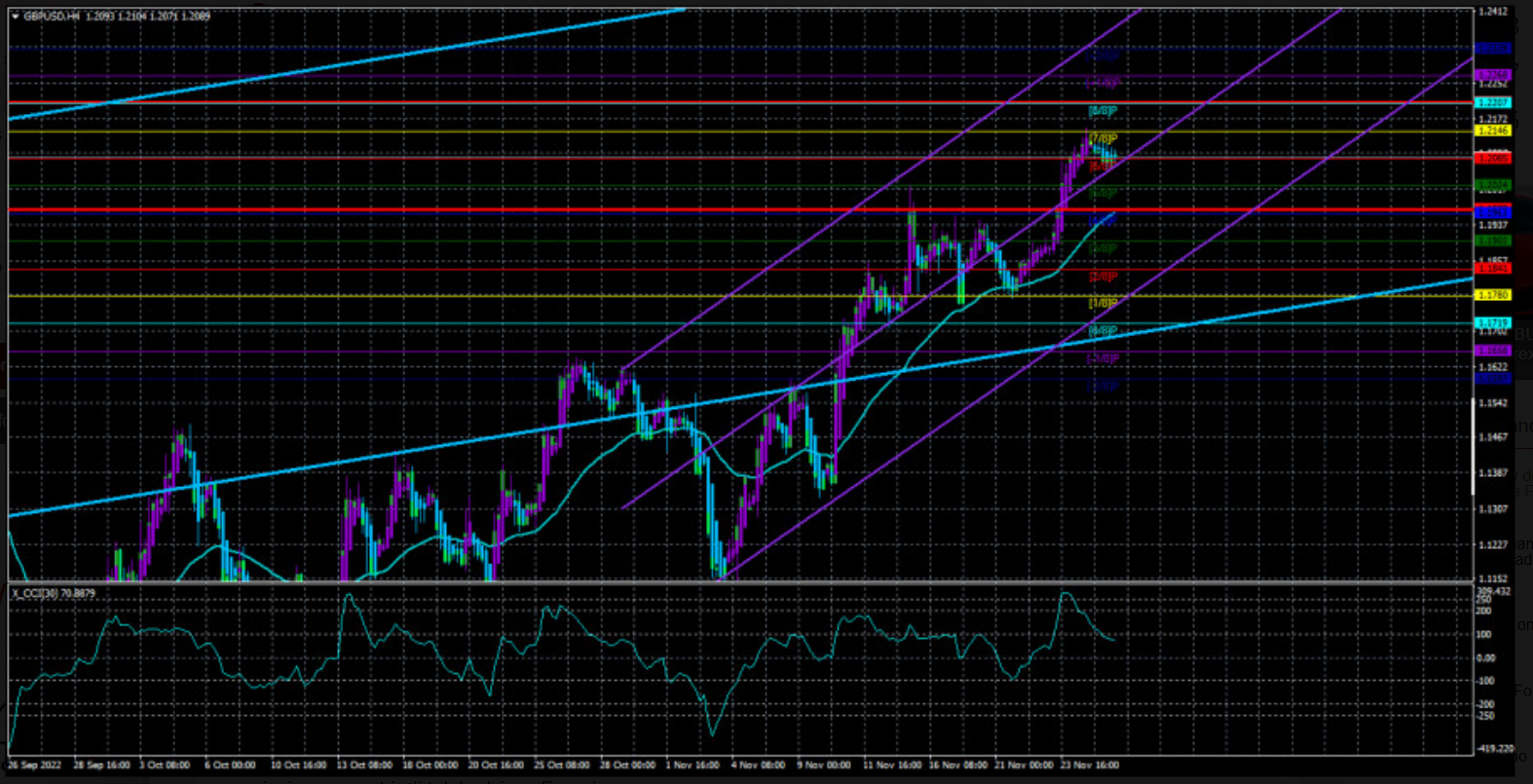Click the cyan 1.2207 price tag

coord(1493,102)
